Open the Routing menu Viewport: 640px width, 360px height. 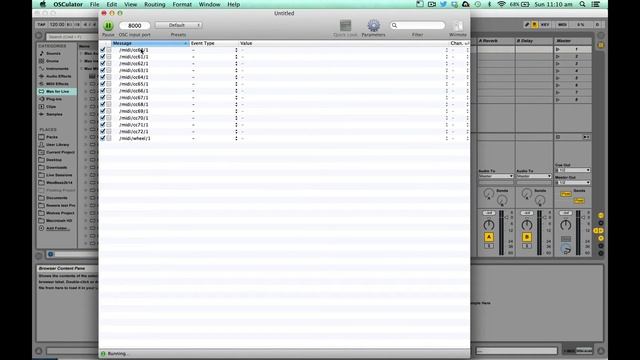pos(155,4)
